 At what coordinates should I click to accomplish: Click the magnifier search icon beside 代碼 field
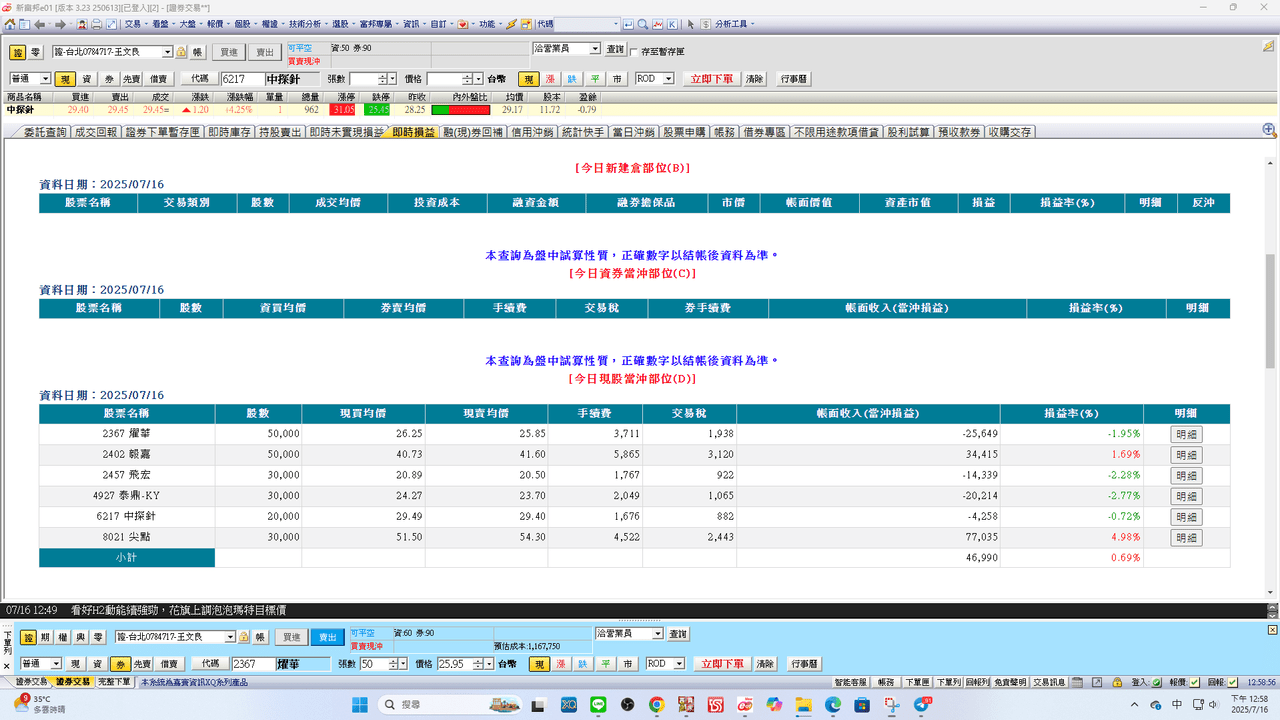tap(642, 24)
